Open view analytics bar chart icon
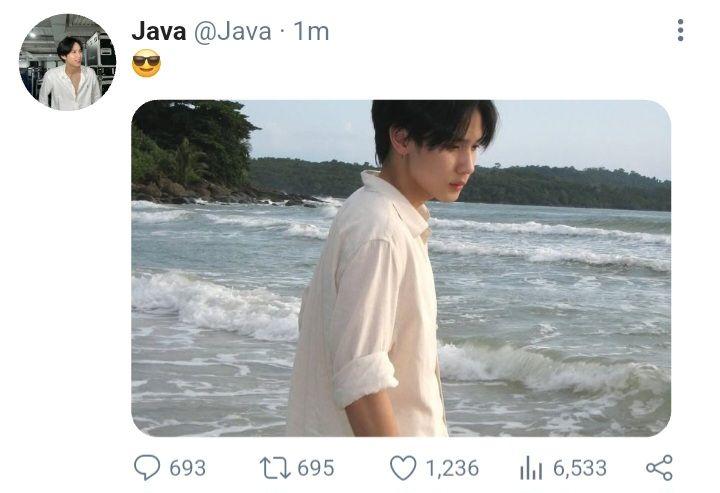The height and width of the screenshot is (493, 720). pyautogui.click(x=531, y=468)
